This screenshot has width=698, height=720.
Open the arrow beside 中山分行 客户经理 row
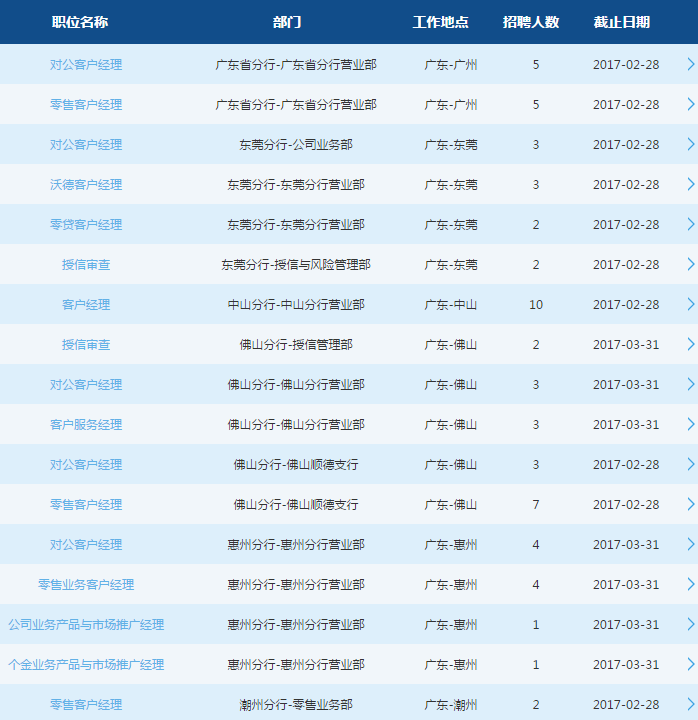[x=690, y=304]
